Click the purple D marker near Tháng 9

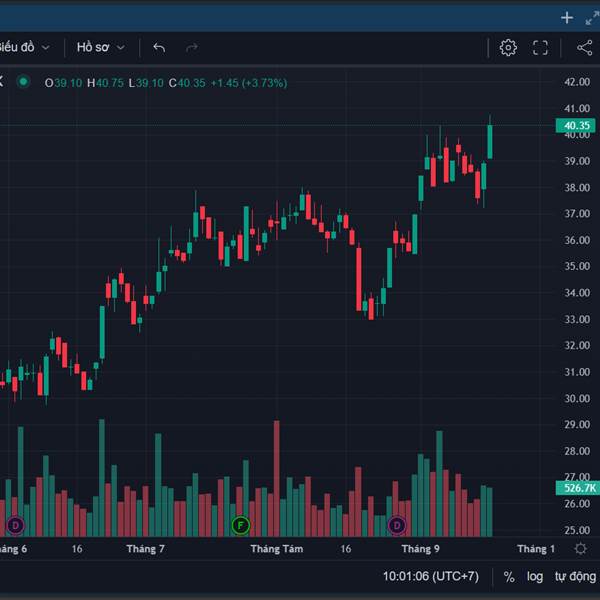397,525
